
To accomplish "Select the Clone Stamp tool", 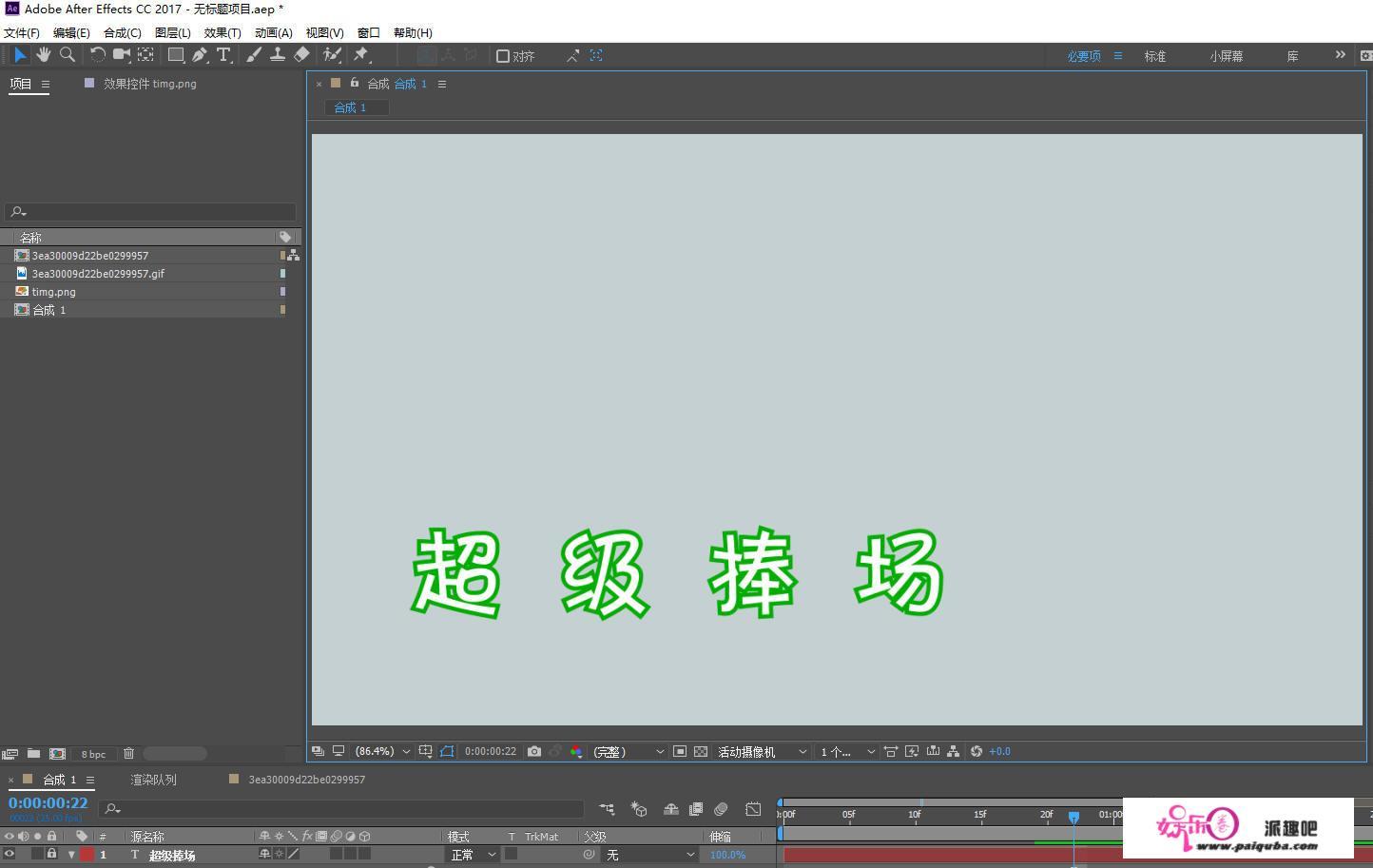I will 278,55.
